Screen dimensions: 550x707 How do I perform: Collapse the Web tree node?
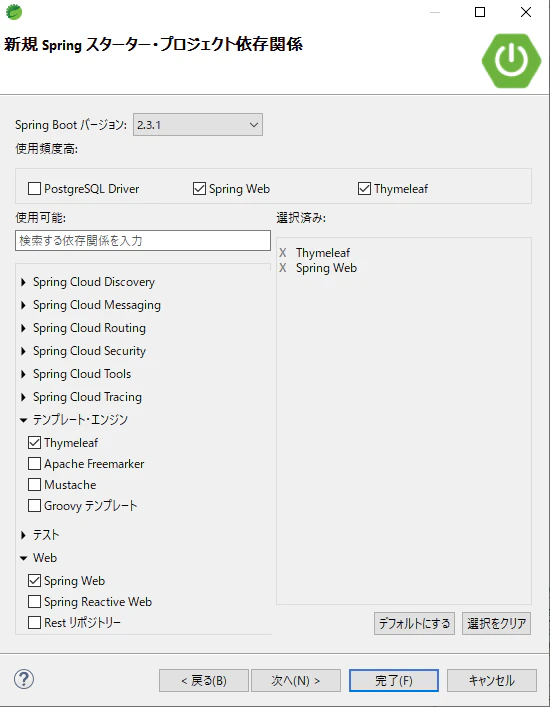23,558
